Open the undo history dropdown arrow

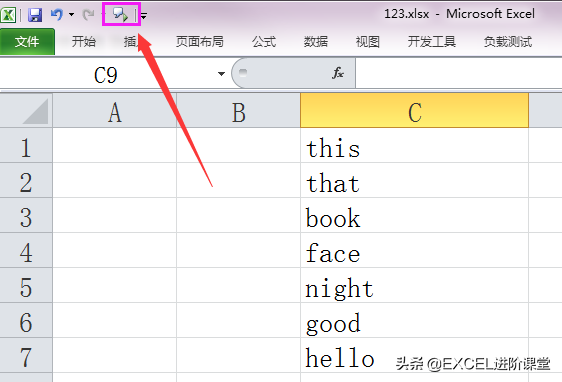71,15
